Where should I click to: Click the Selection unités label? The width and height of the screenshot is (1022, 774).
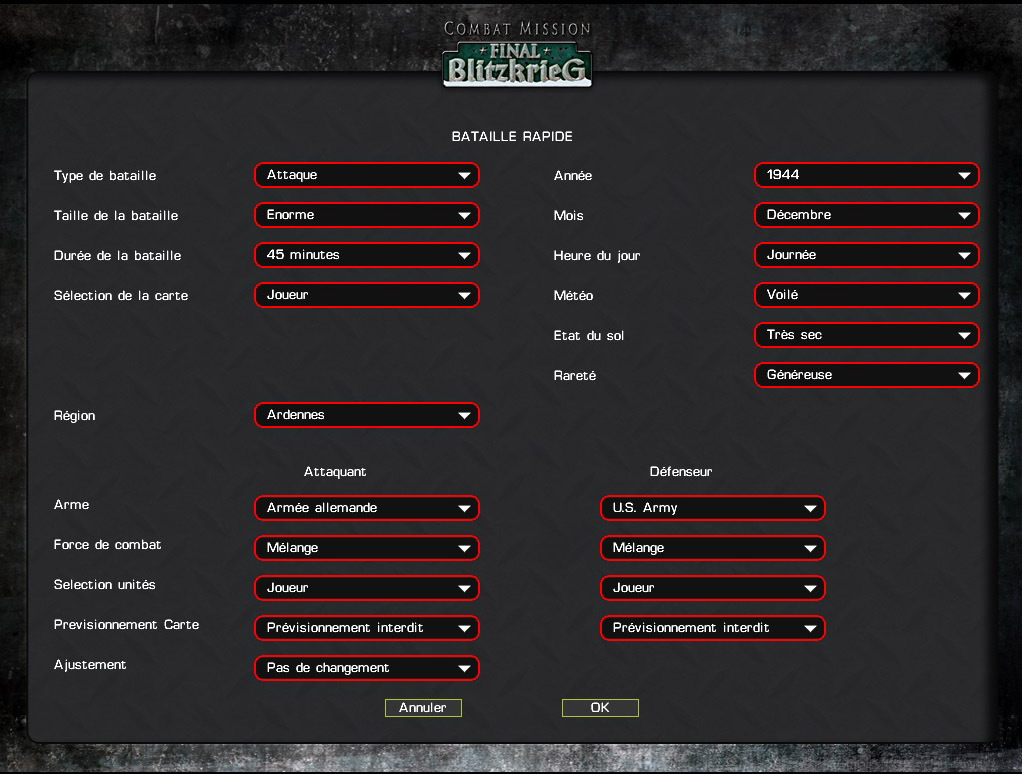(x=105, y=584)
